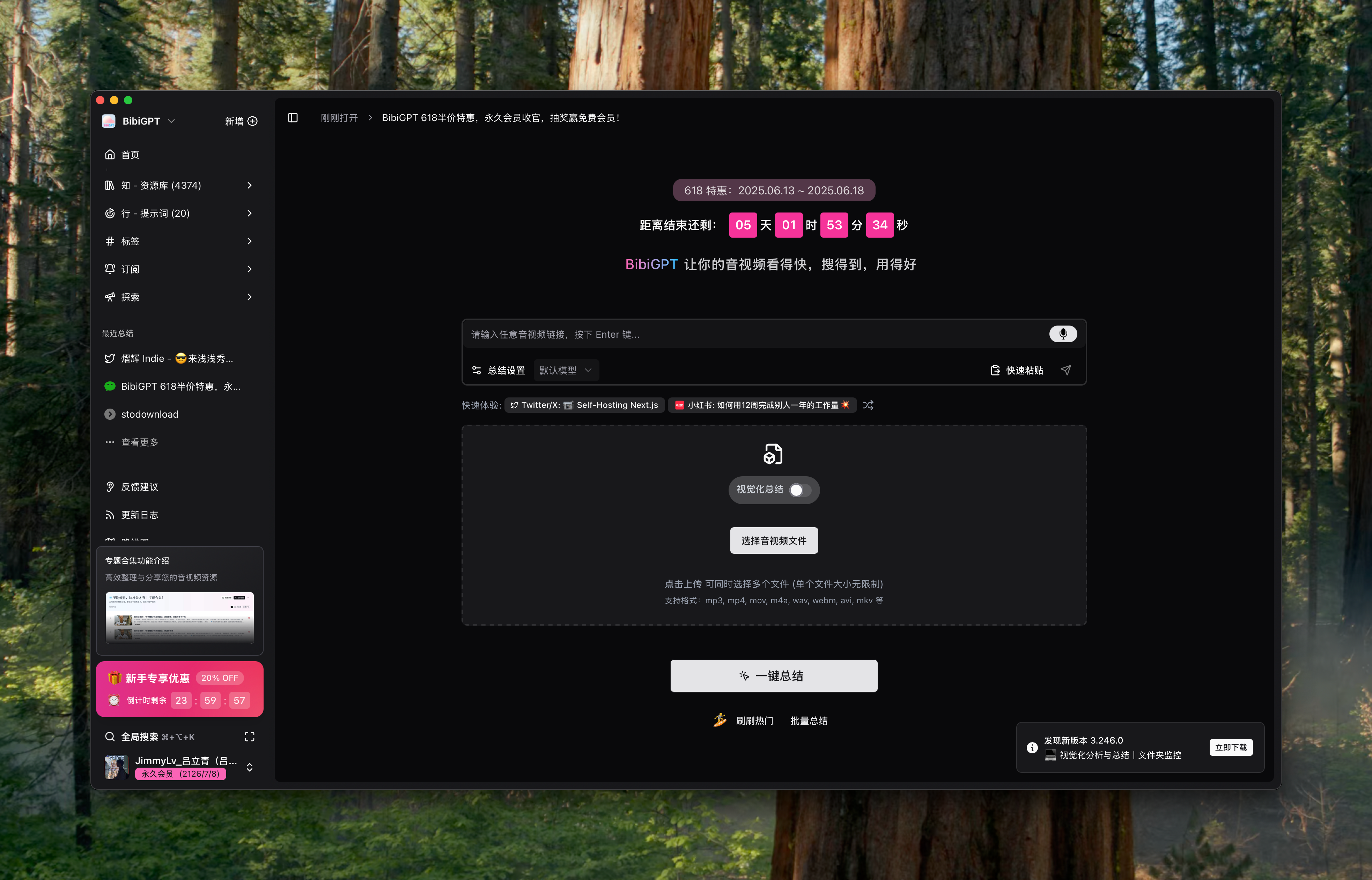Viewport: 1372px width, 880px height.
Task: Expand the 知 - 资源库 (4374) section chevron
Action: pos(249,185)
